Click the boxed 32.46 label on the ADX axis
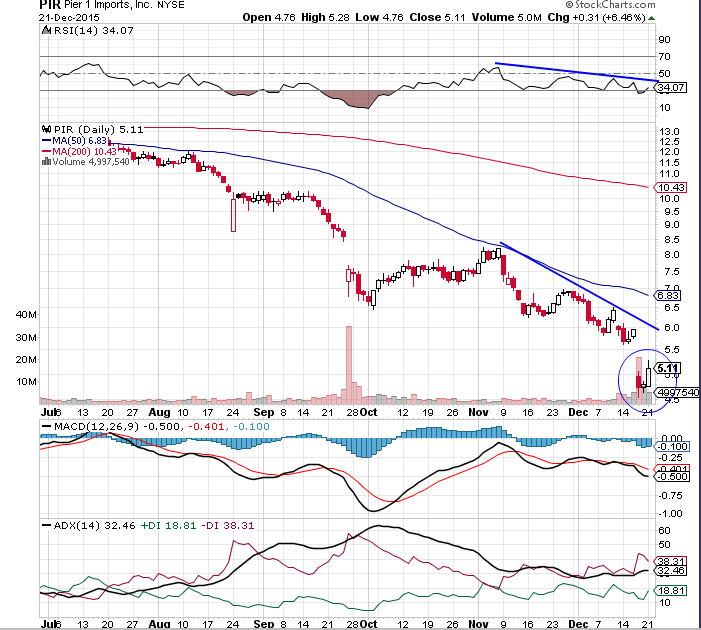The height and width of the screenshot is (630, 701). click(x=671, y=571)
